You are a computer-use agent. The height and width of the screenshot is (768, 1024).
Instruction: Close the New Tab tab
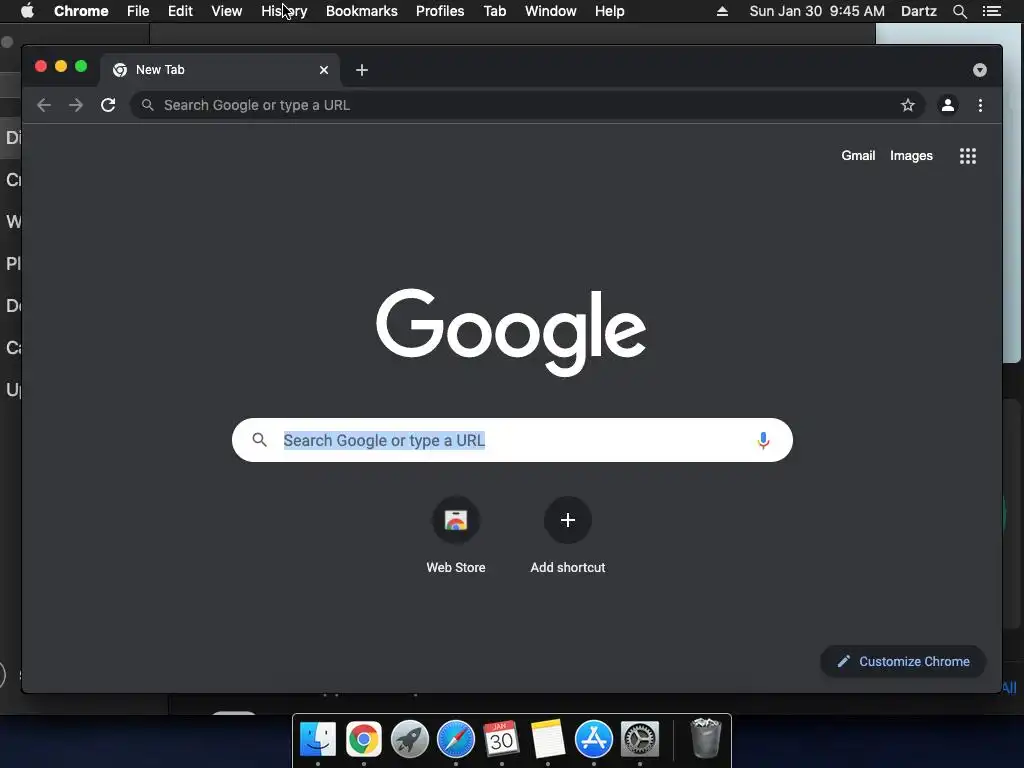tap(323, 70)
